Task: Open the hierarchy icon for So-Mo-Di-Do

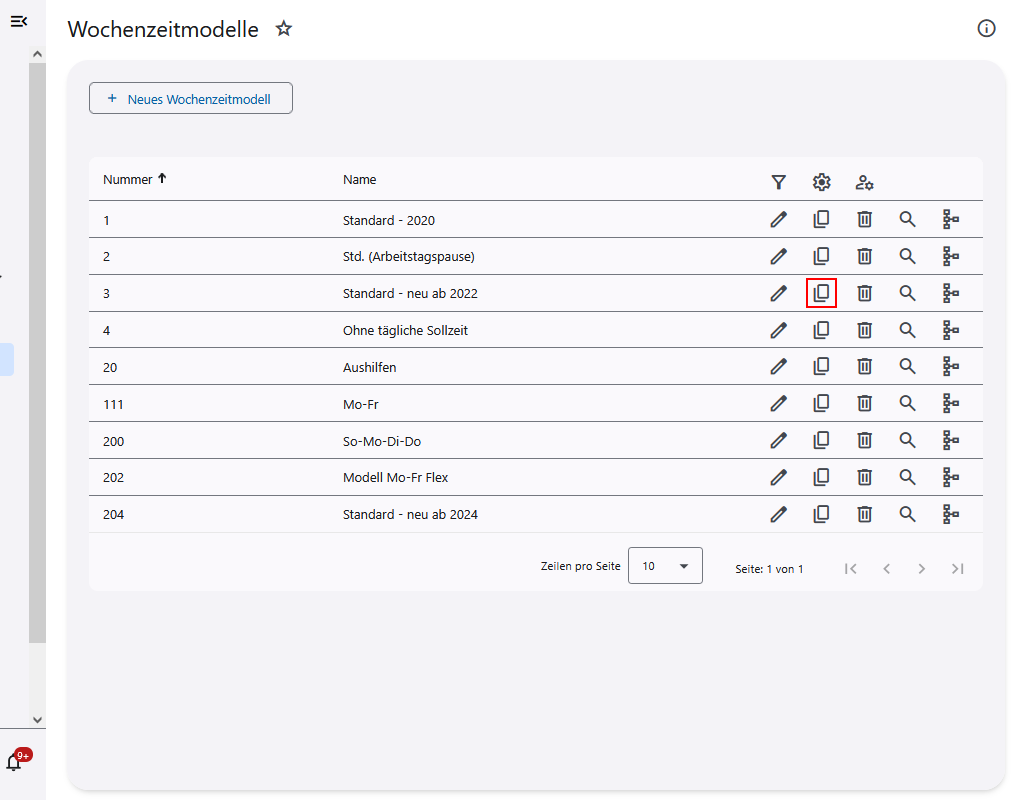Action: [951, 440]
